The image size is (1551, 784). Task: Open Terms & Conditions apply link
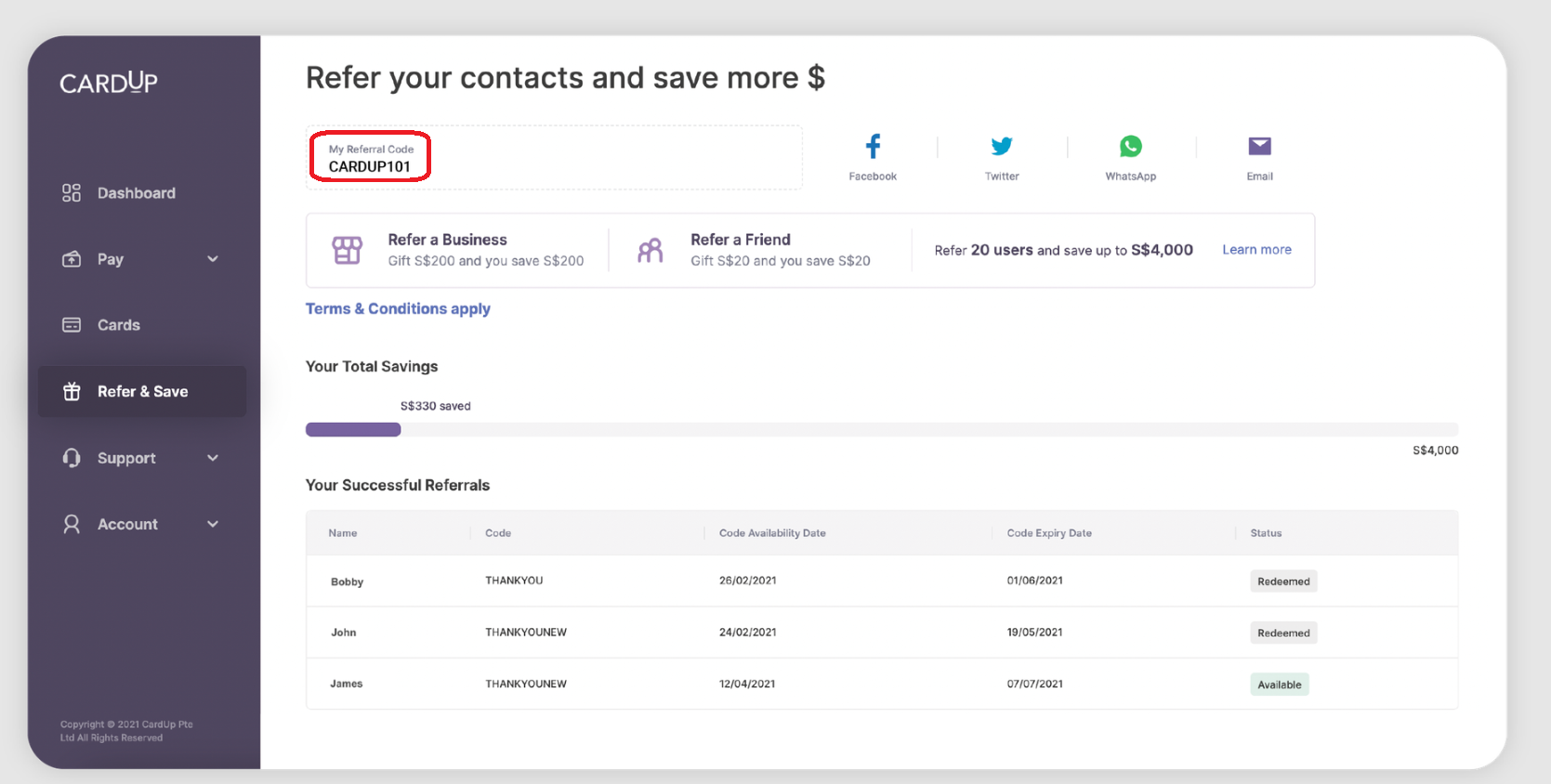(x=398, y=308)
